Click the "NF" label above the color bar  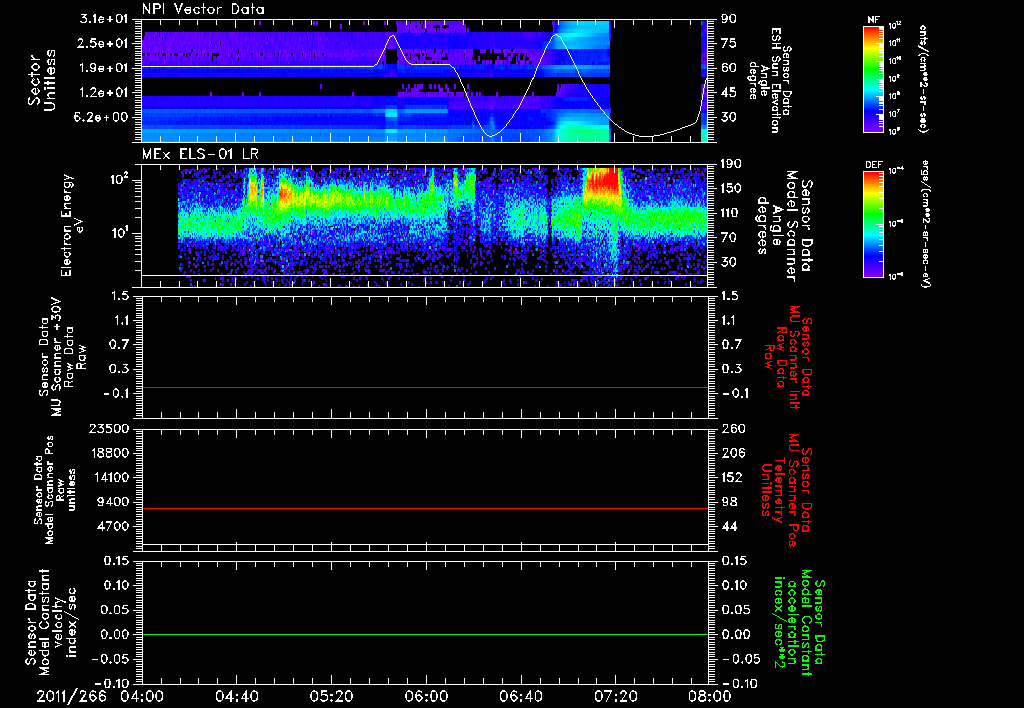tap(873, 20)
